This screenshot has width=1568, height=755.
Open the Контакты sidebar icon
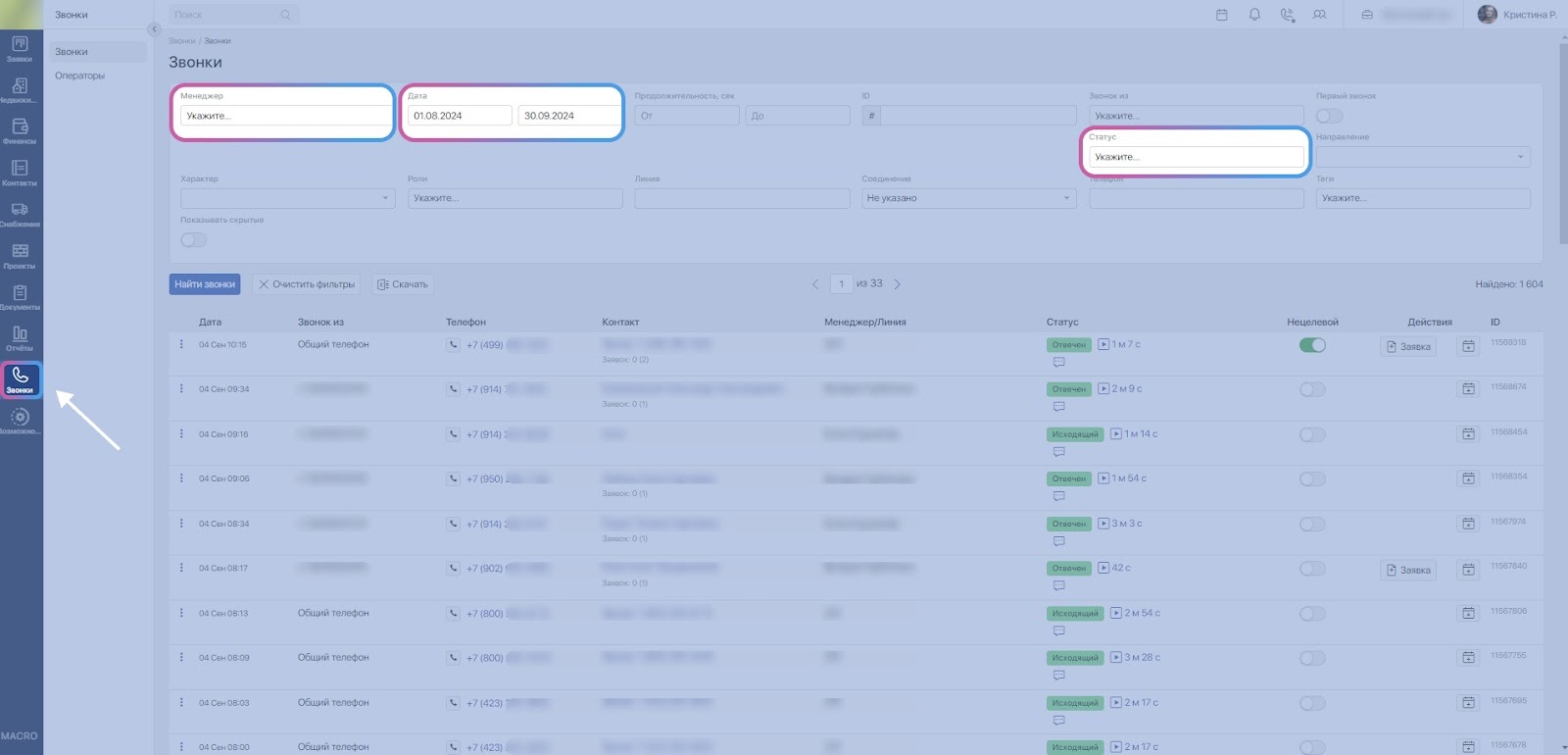pyautogui.click(x=20, y=173)
